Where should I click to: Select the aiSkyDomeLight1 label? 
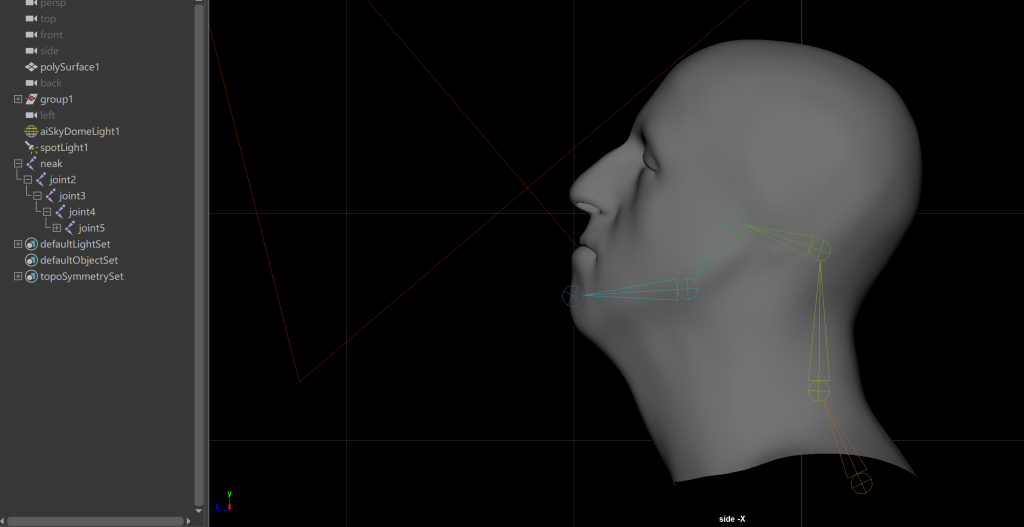80,131
